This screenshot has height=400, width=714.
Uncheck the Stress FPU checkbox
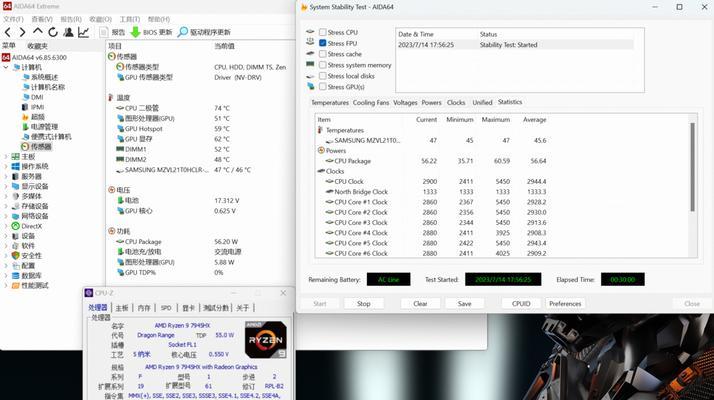coord(323,43)
